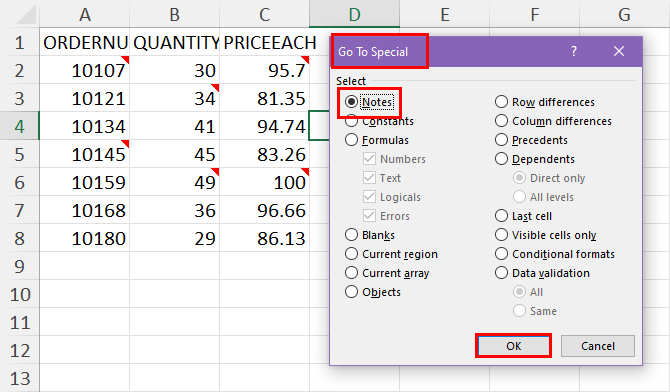
Task: Select the Last cell option
Action: pyautogui.click(x=501, y=216)
